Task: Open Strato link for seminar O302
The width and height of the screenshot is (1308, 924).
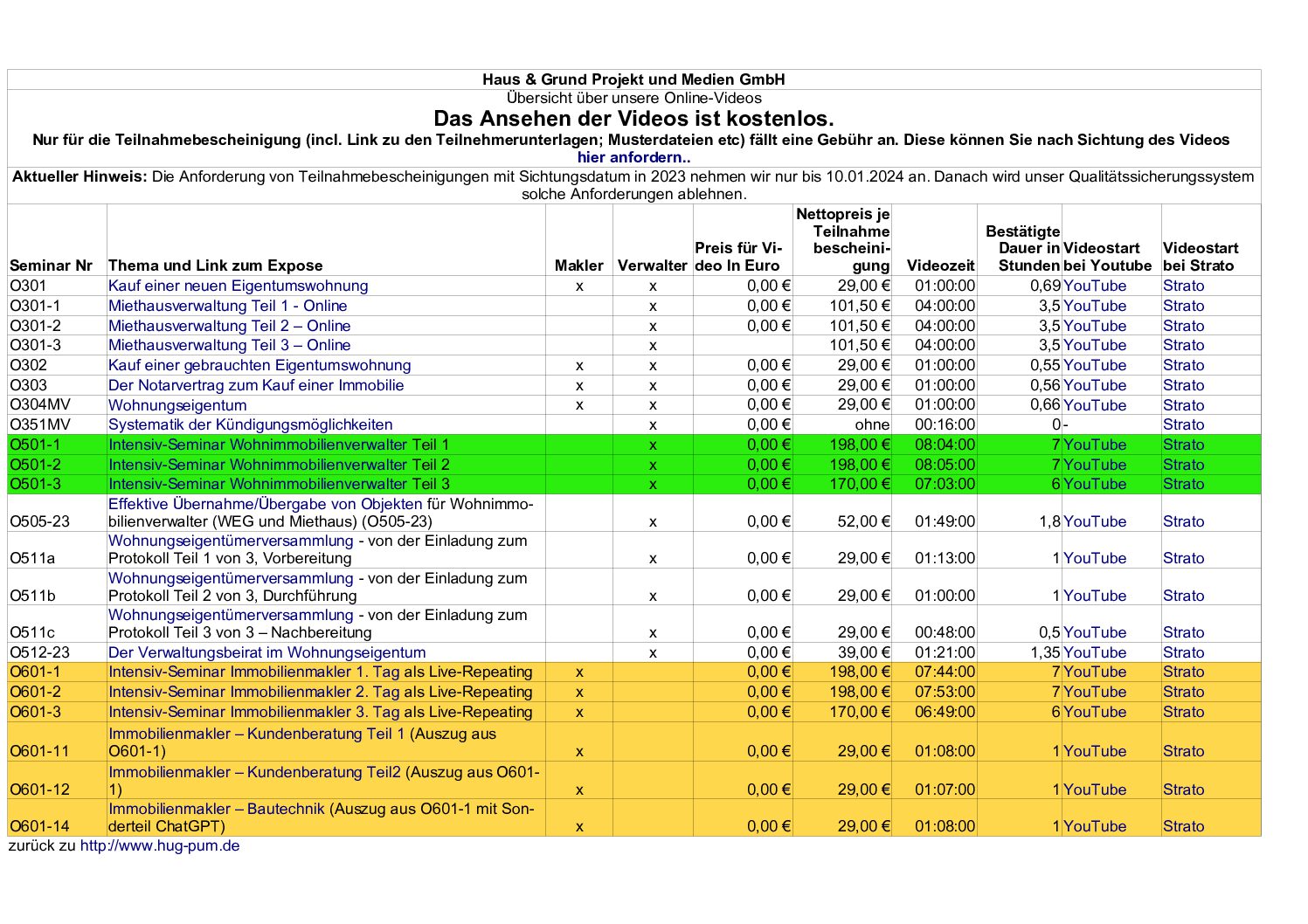Action: point(1184,365)
